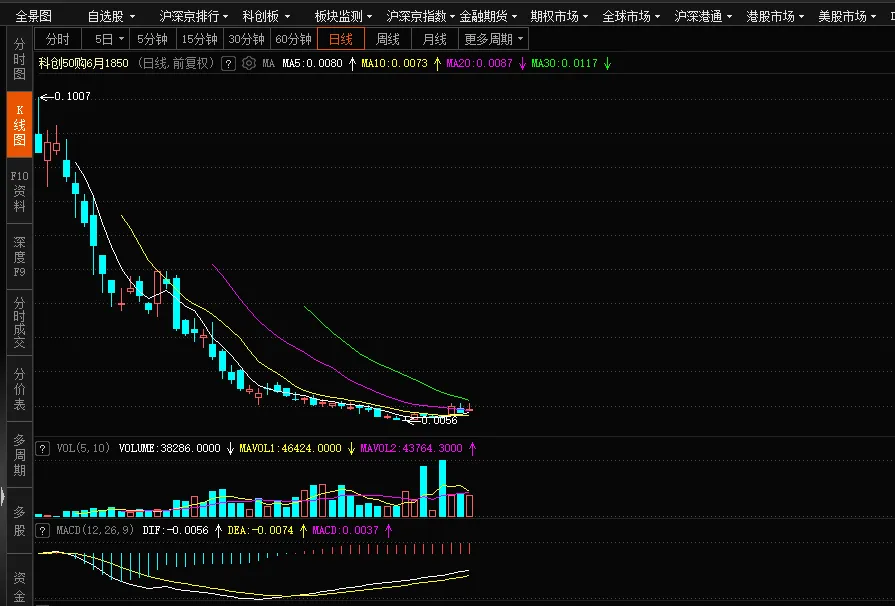Expand the 沪深京指数 dropdown menu
895x606 pixels.
coord(421,16)
